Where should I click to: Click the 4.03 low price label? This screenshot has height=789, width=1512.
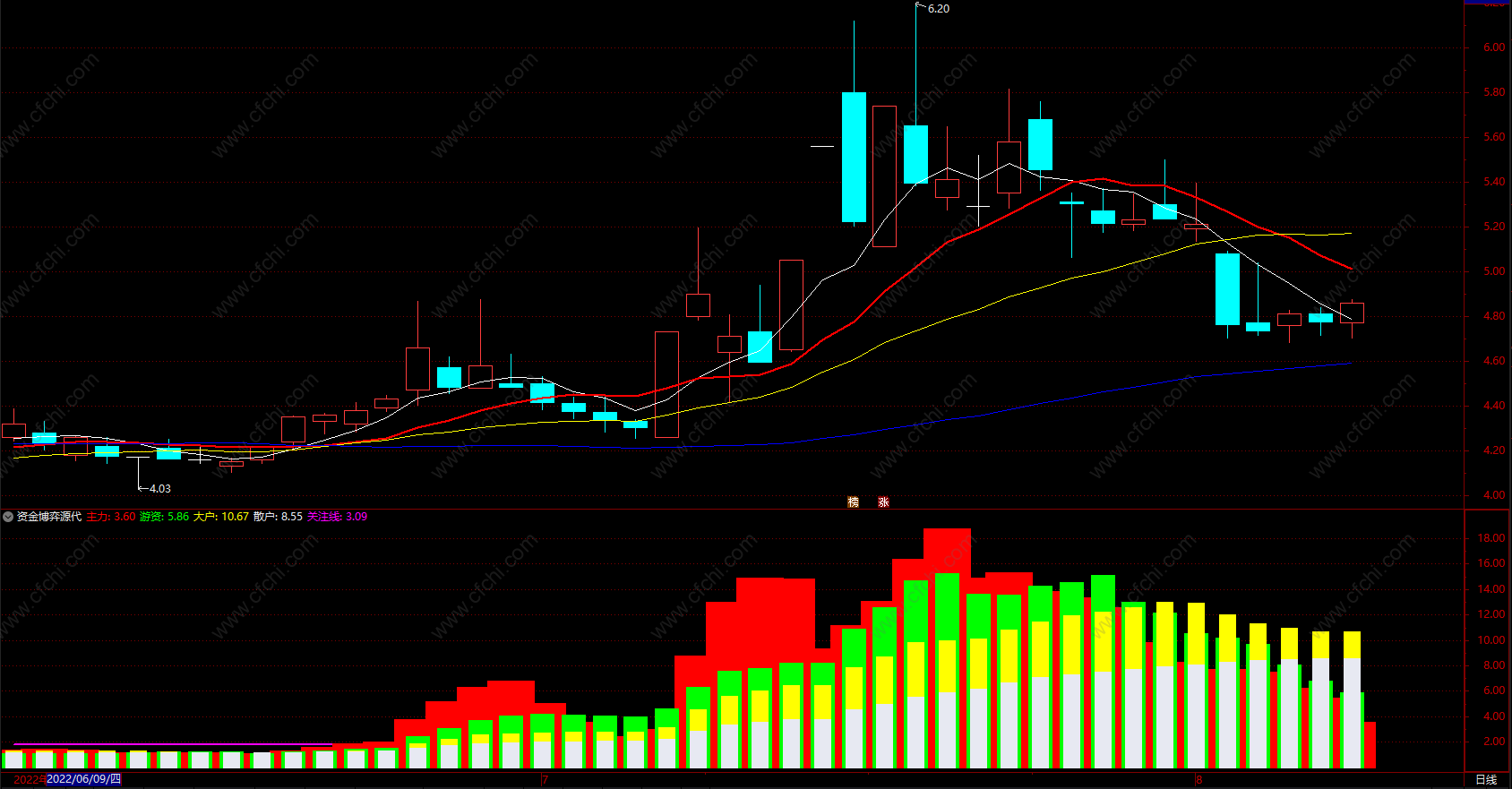(159, 489)
